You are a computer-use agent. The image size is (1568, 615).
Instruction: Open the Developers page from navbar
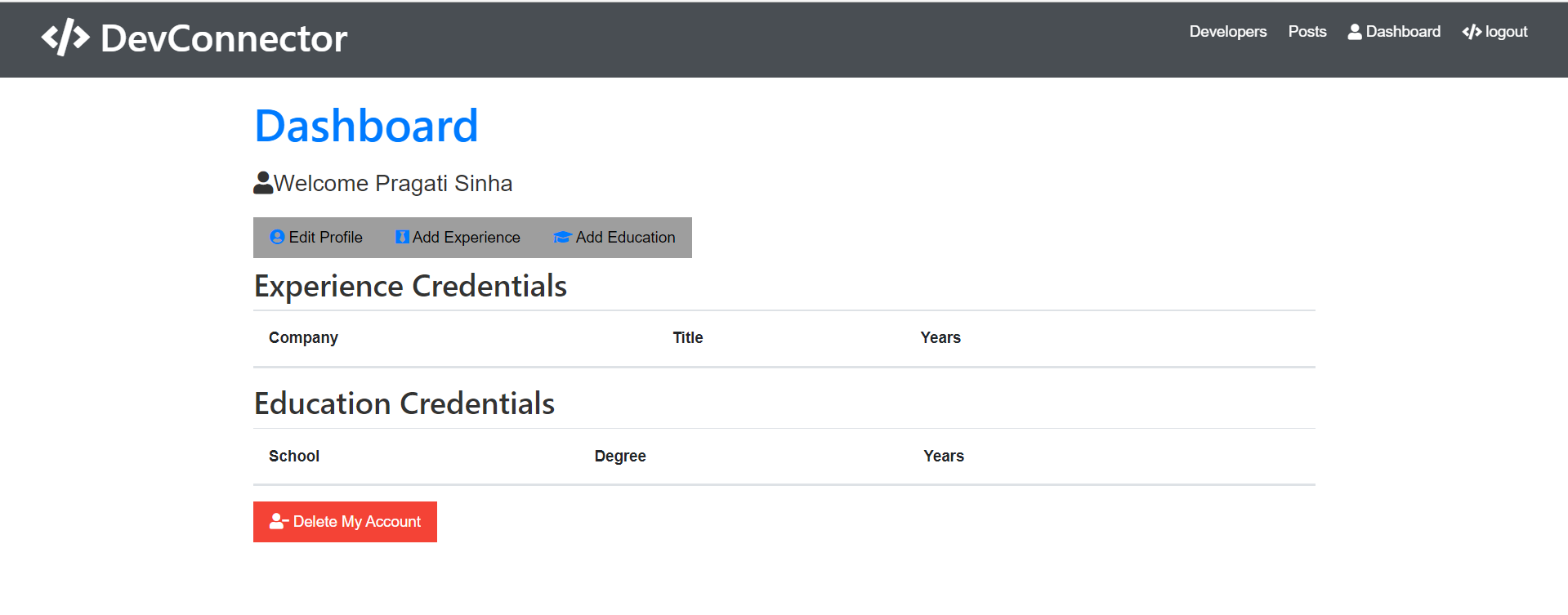coord(1227,32)
